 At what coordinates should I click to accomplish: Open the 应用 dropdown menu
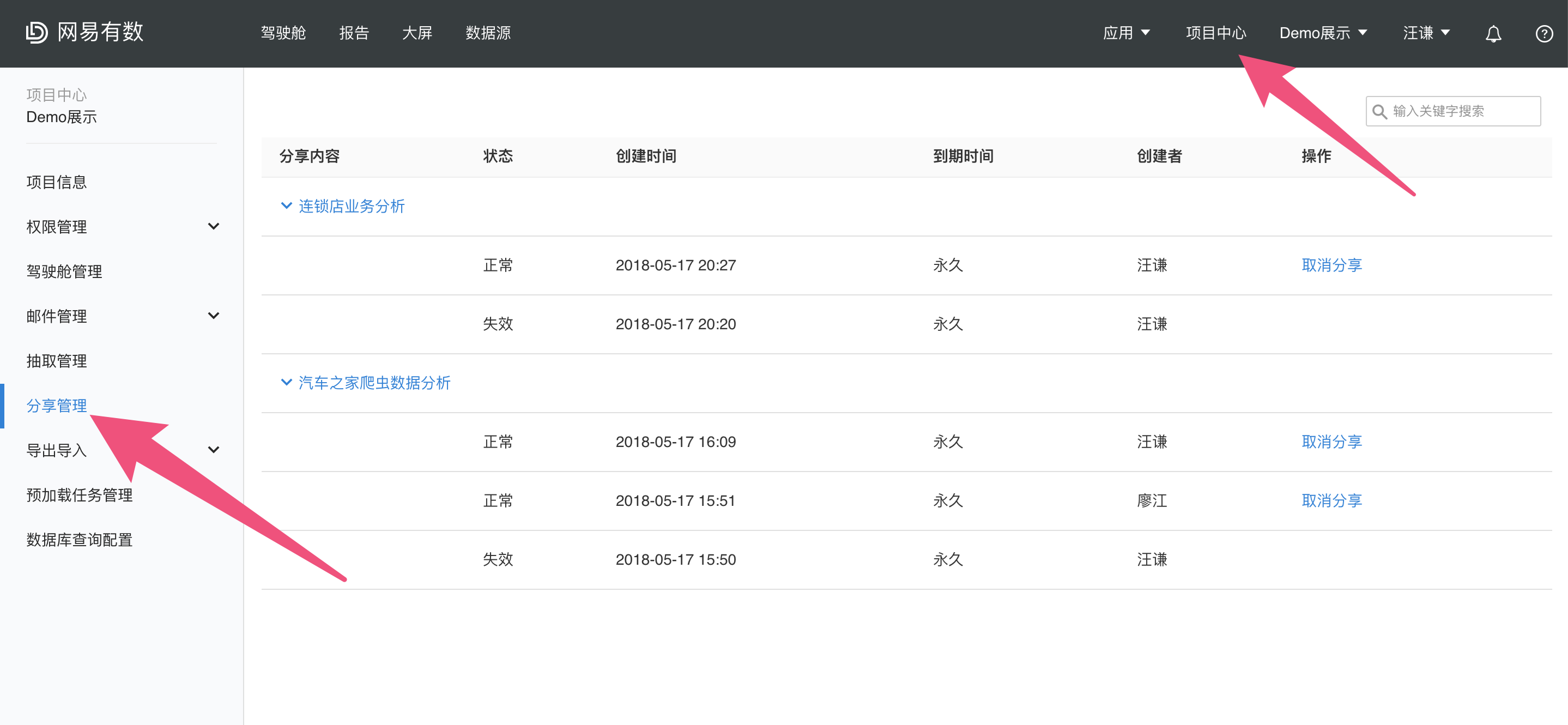click(x=1126, y=33)
